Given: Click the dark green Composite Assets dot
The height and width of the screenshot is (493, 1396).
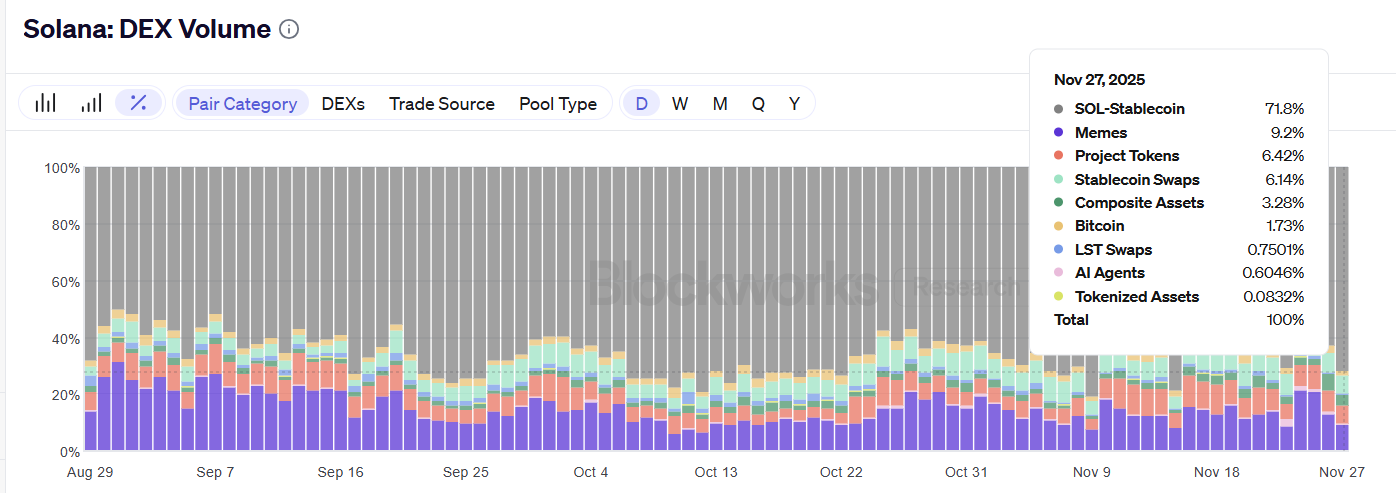Looking at the screenshot, I should [x=1059, y=203].
